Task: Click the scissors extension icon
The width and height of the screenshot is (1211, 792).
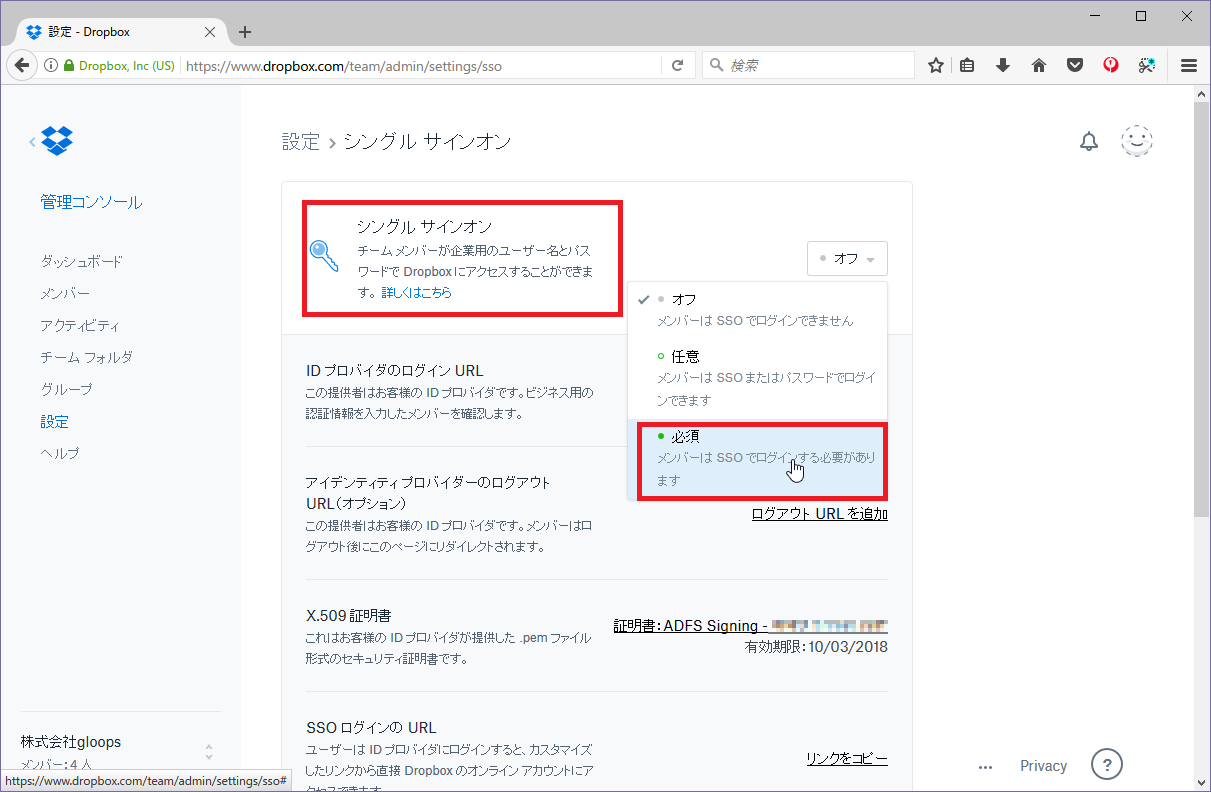Action: point(1147,65)
